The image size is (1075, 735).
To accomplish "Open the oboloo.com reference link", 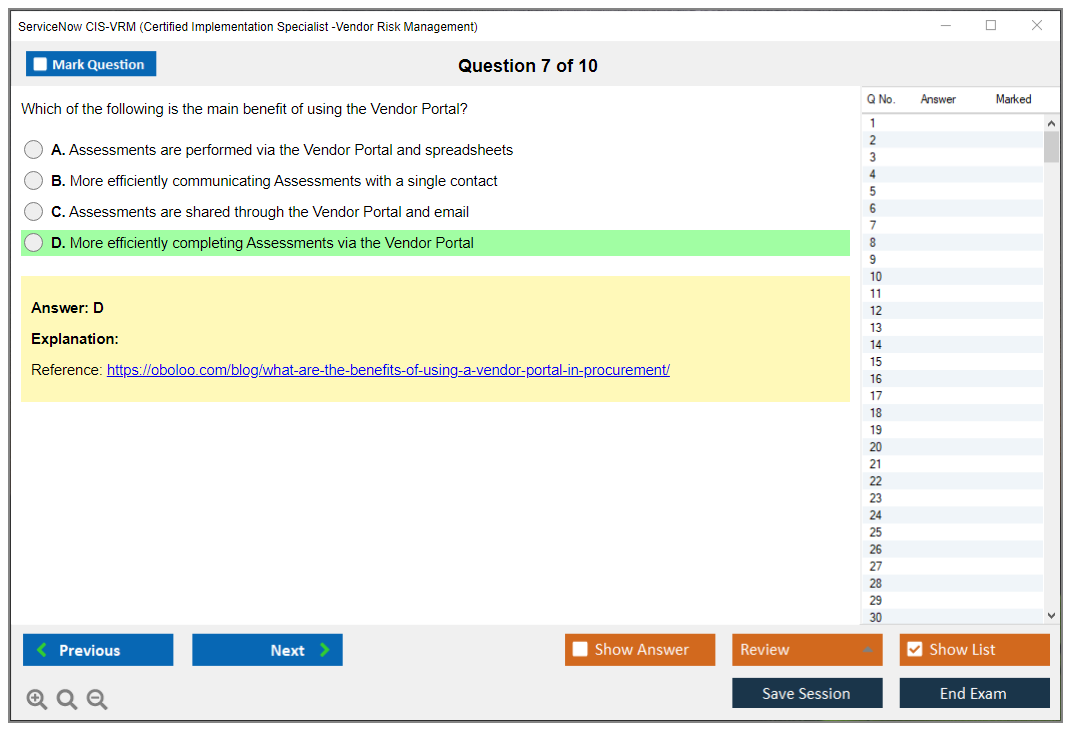I will 388,370.
